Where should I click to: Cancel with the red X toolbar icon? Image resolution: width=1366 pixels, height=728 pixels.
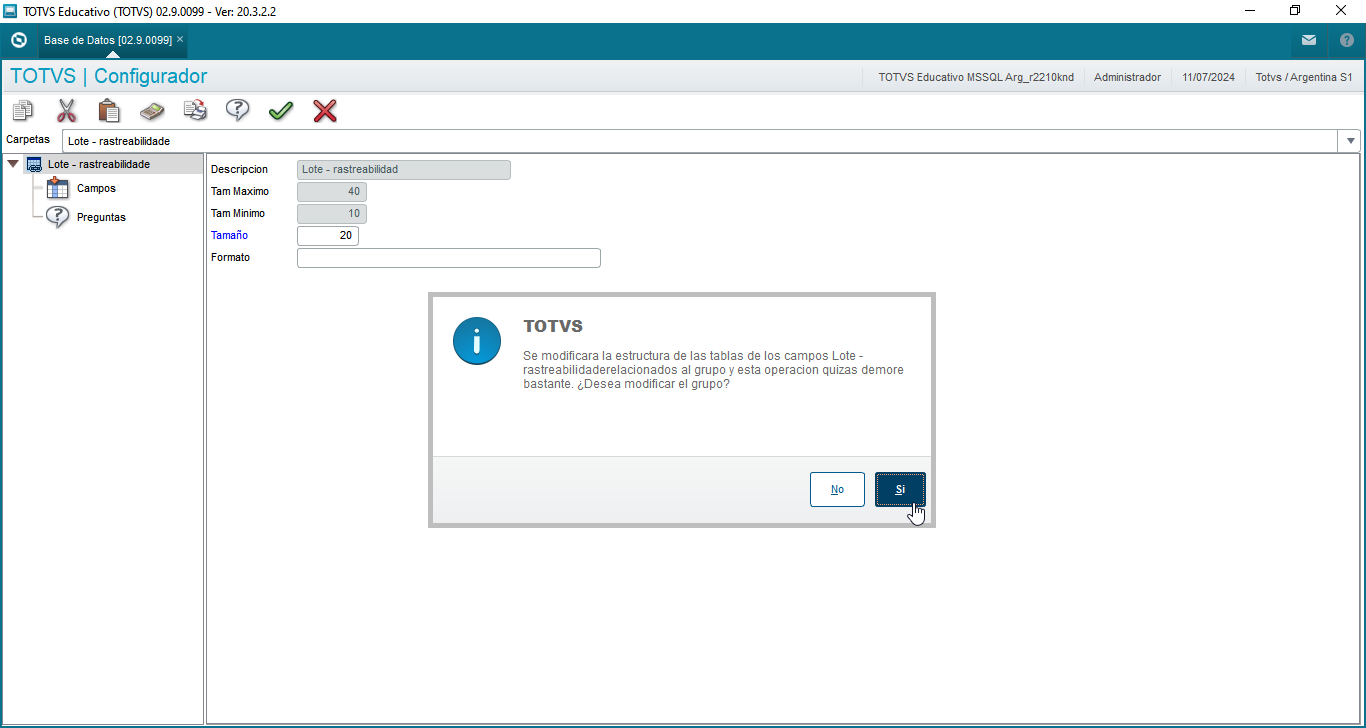point(325,110)
